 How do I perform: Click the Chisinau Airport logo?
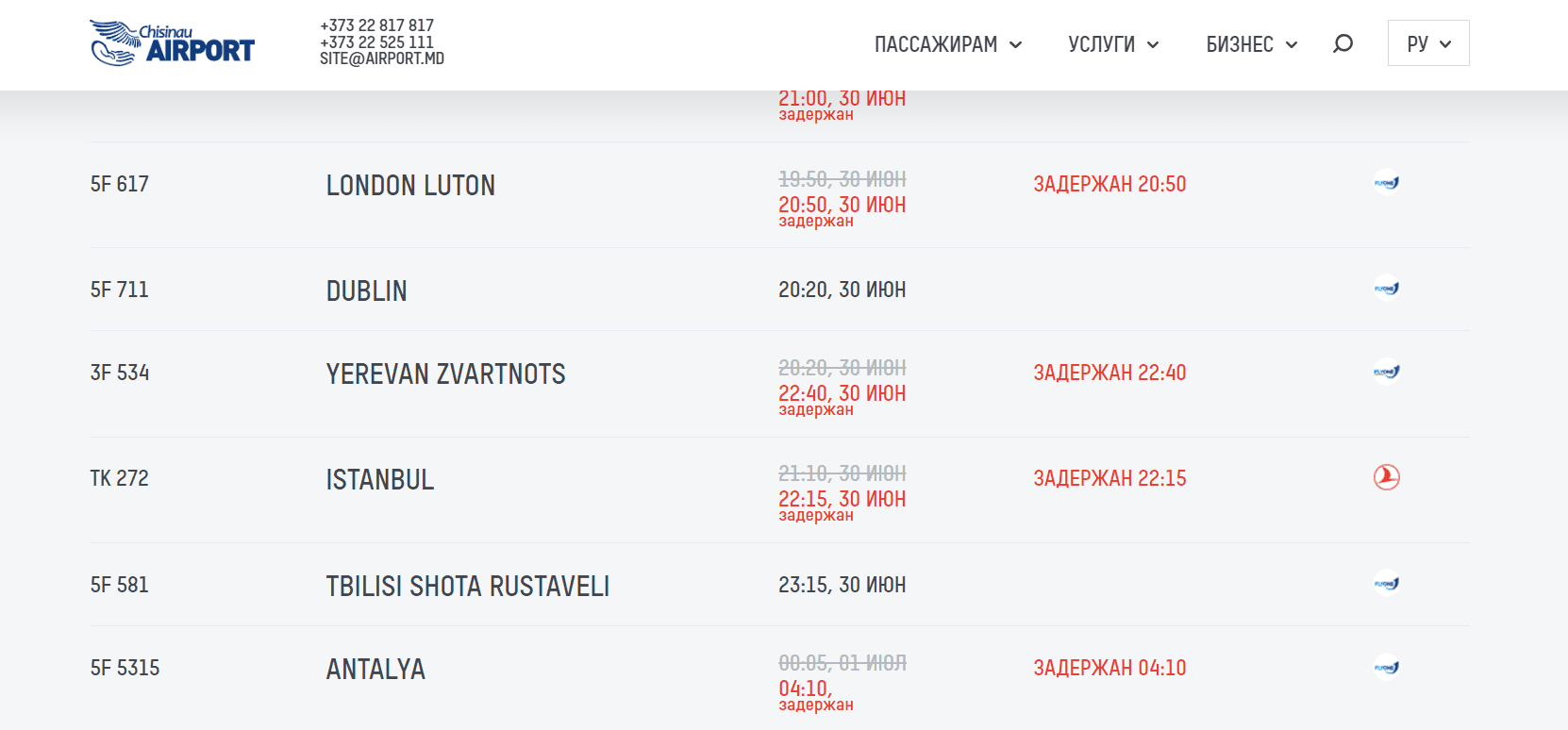click(172, 43)
